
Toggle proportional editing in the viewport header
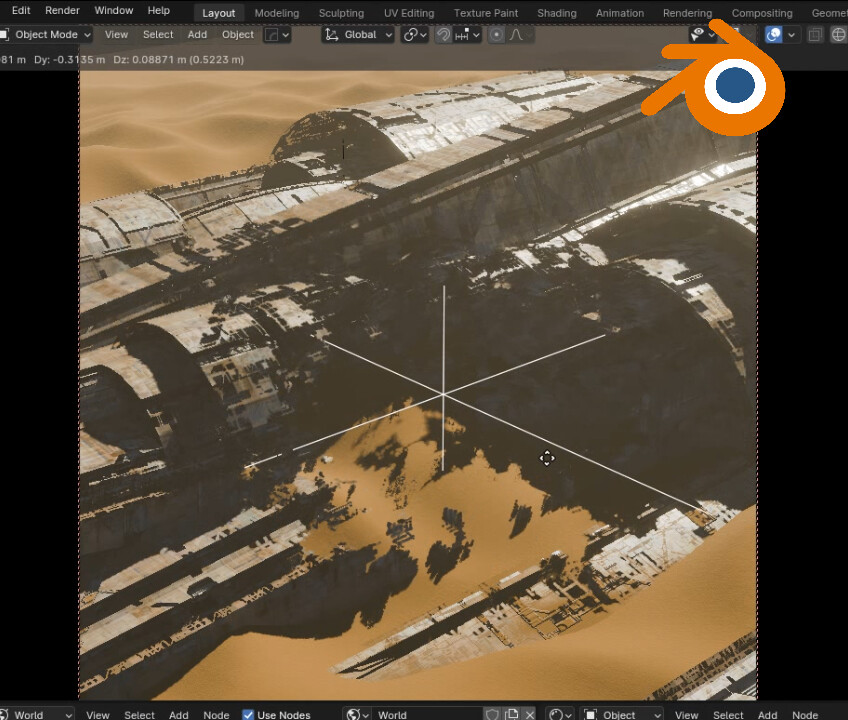(x=496, y=34)
